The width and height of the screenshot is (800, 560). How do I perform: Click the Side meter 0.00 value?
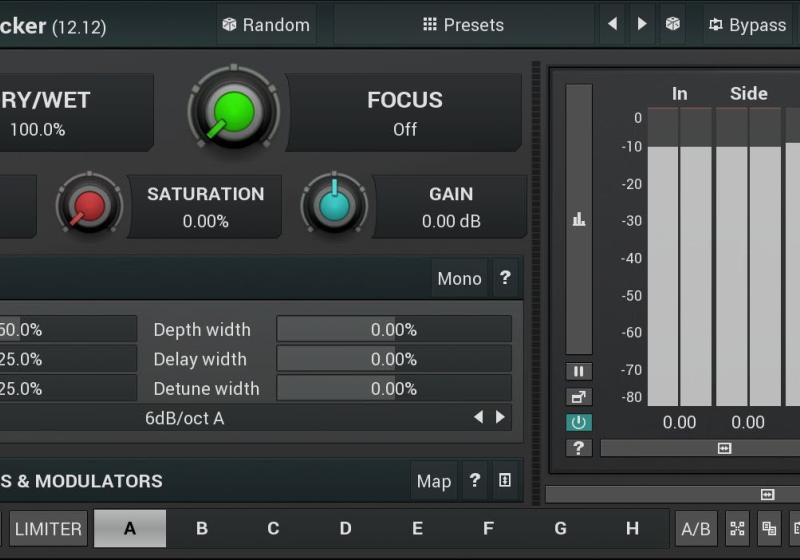(x=748, y=422)
